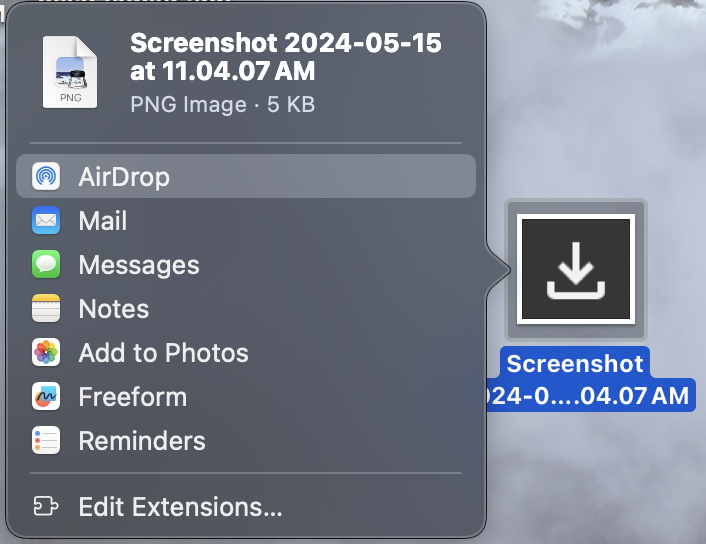Click the Mail envelope icon

click(46, 221)
